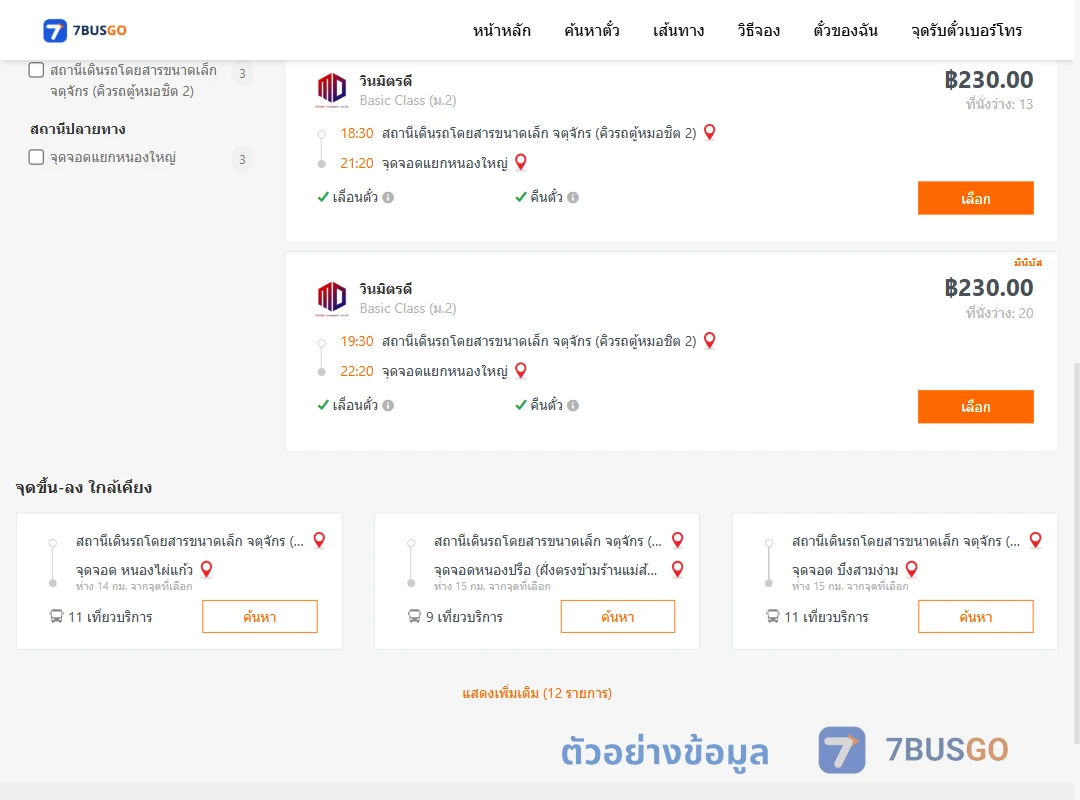1080x800 pixels.
Task: Click the มินิบัส label on second trip
Action: click(1028, 263)
